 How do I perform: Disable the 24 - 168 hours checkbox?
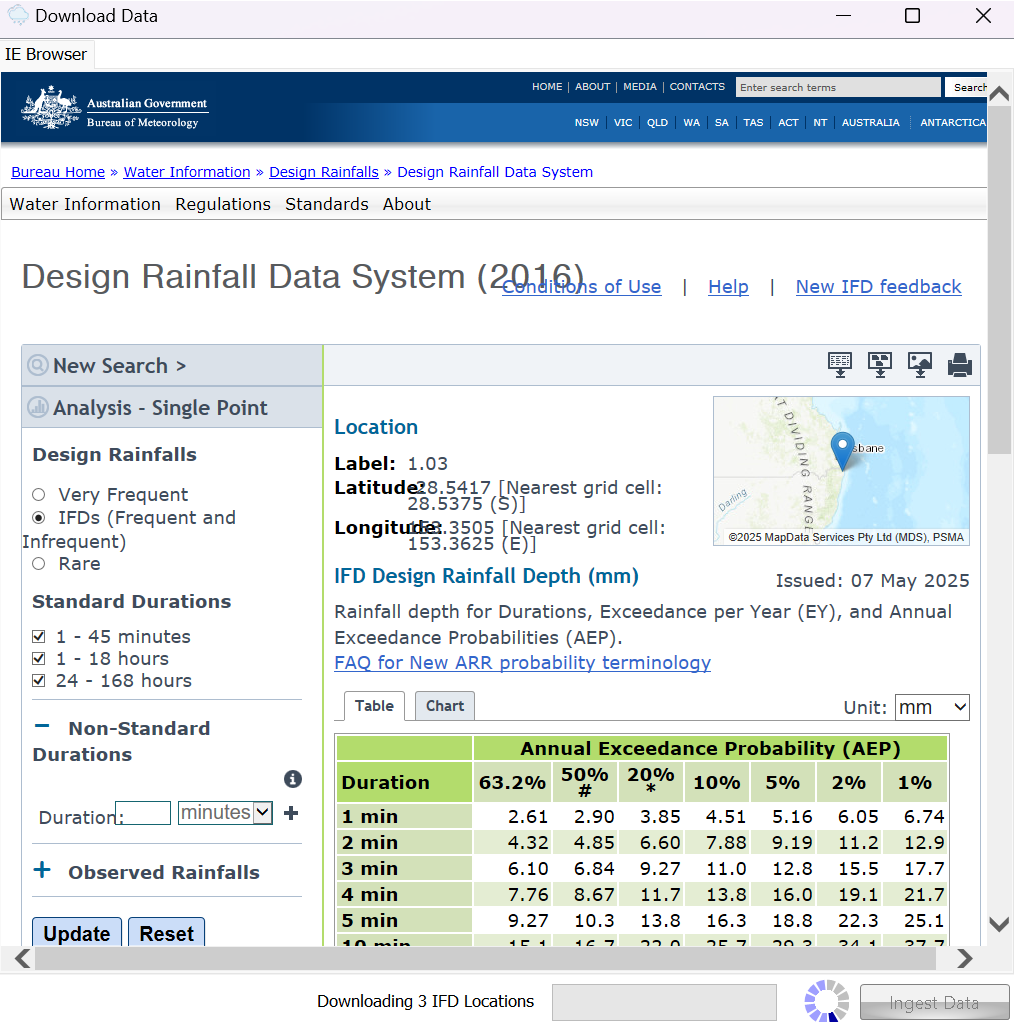38,680
